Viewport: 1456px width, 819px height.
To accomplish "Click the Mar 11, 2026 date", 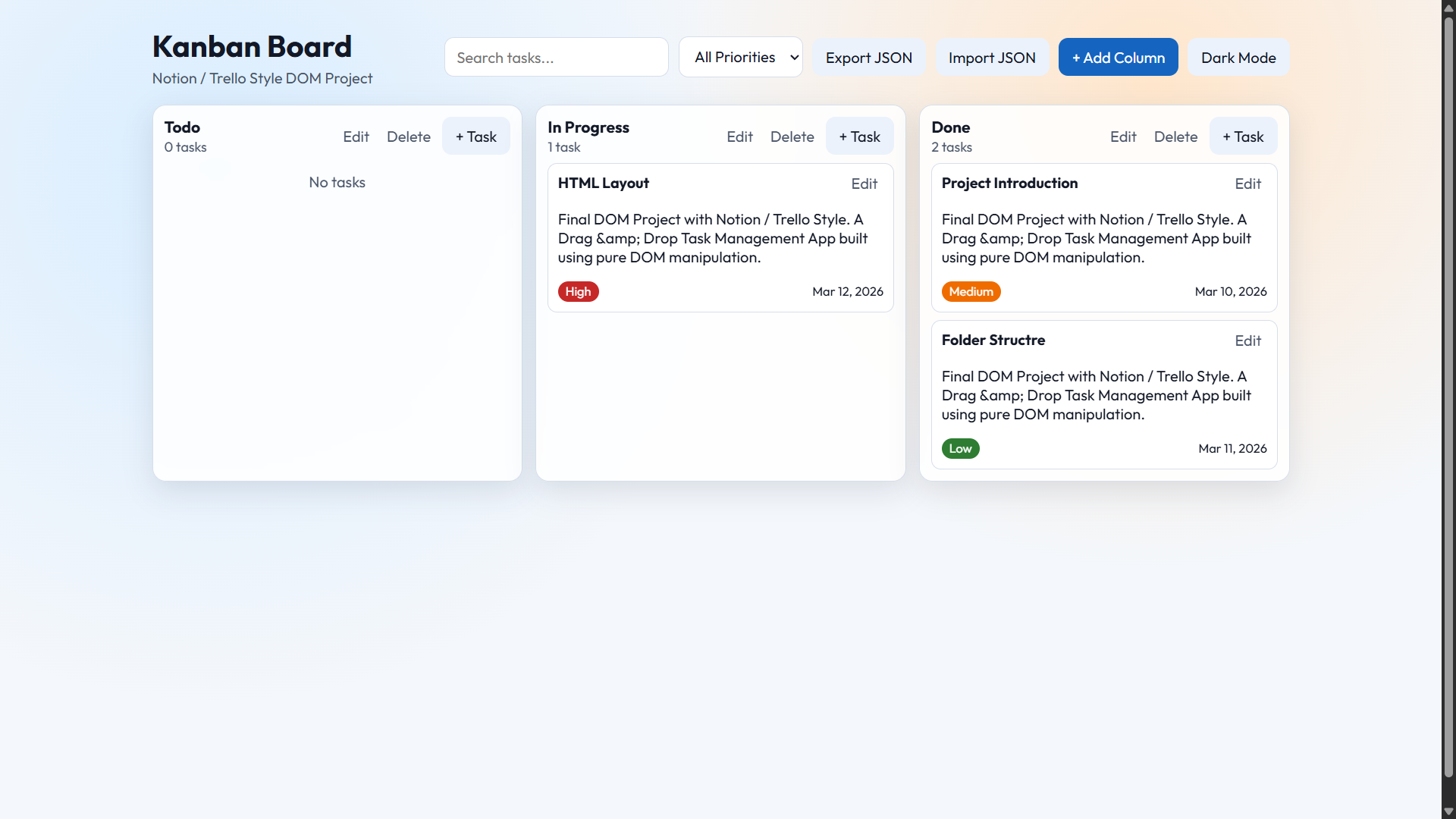I will 1233,448.
